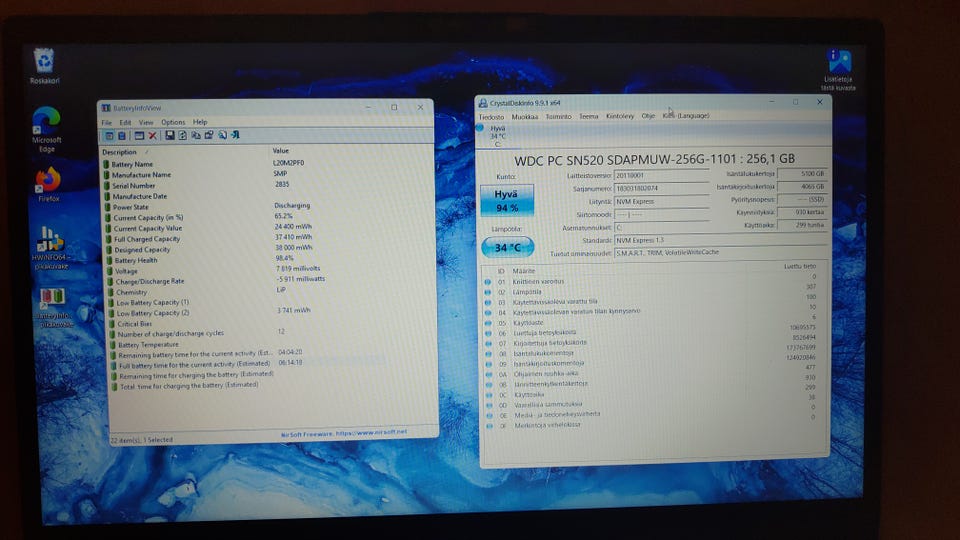960x540 pixels.
Task: Select the Power State row showing Discharging
Action: coord(268,206)
